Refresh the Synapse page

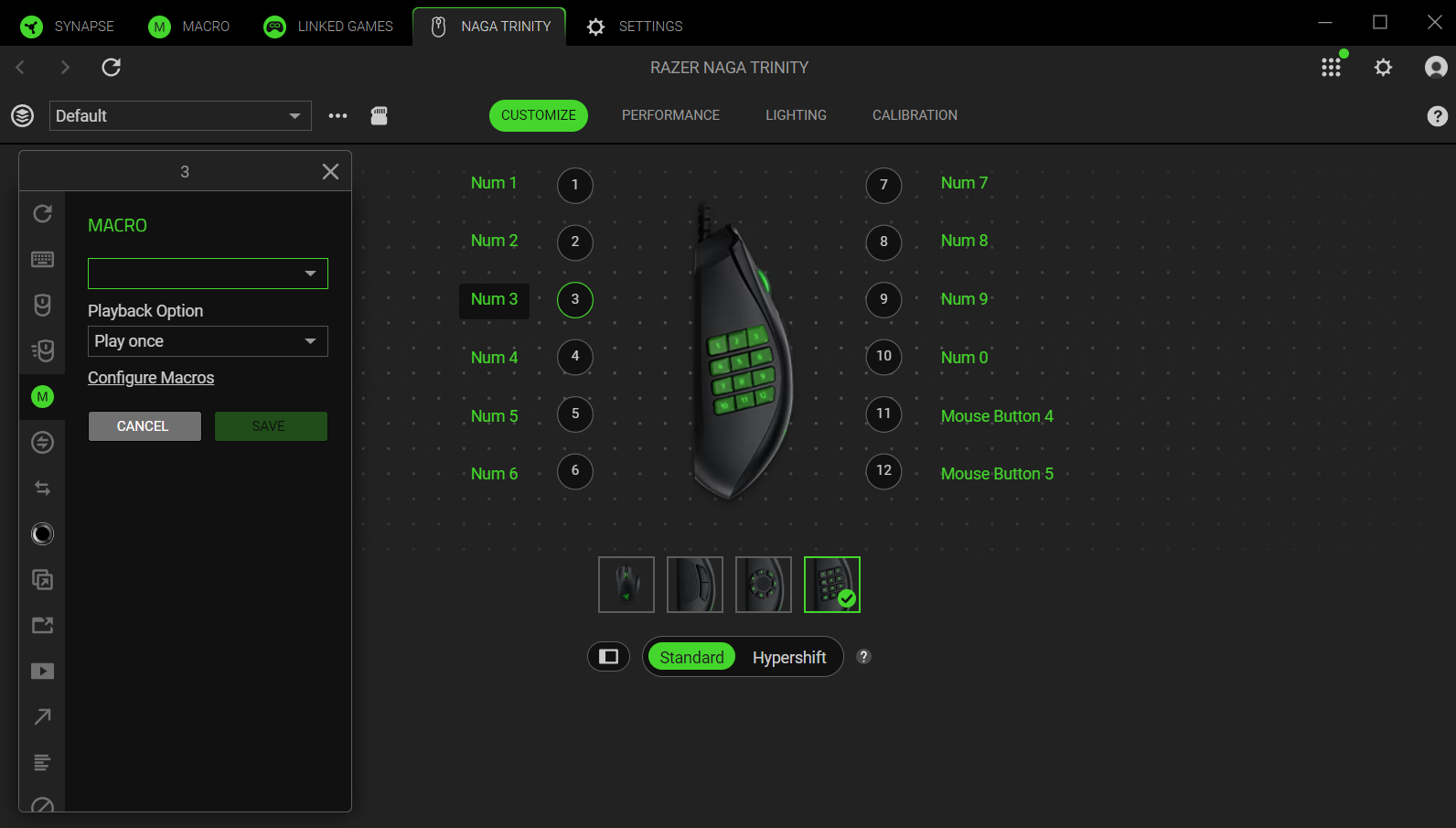pos(112,68)
